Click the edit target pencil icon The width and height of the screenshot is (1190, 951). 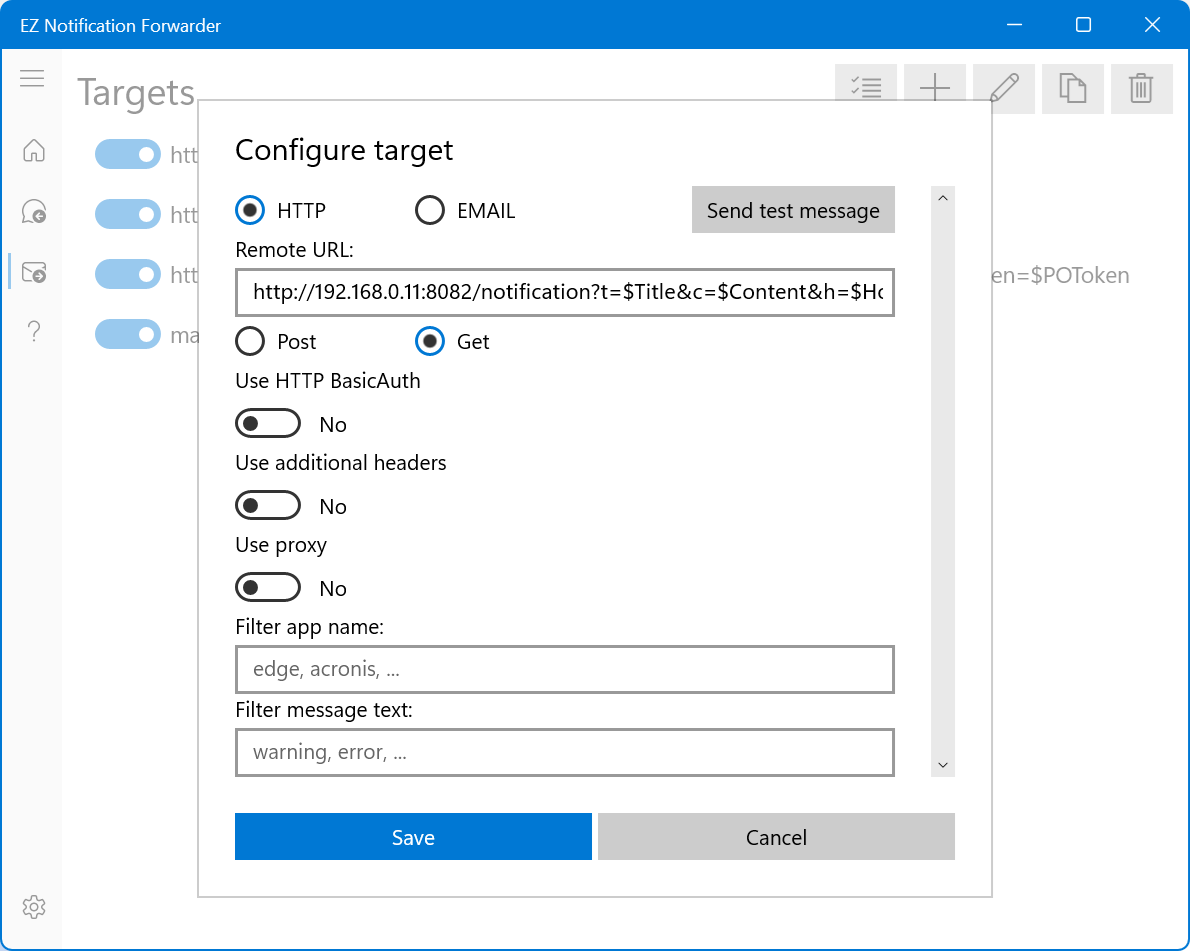click(1004, 88)
